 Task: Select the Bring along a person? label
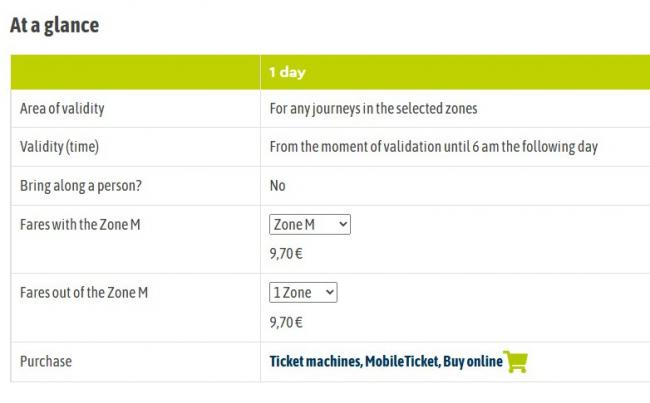81,186
